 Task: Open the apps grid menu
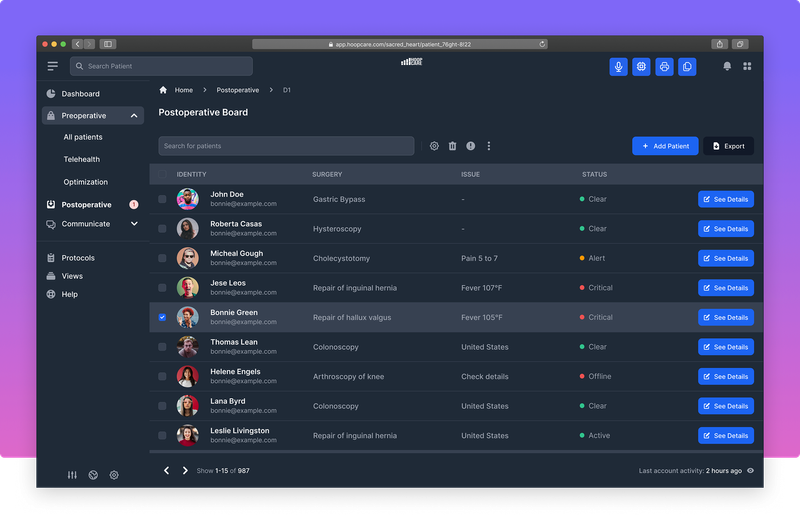(x=747, y=67)
